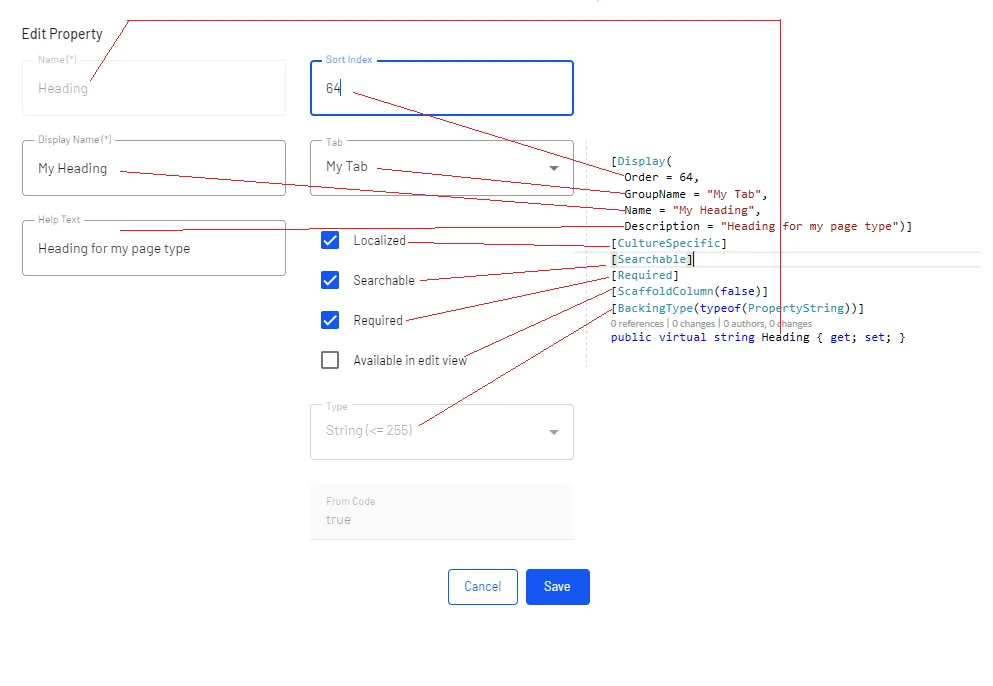Save the property changes
The image size is (993, 686).
click(x=557, y=587)
